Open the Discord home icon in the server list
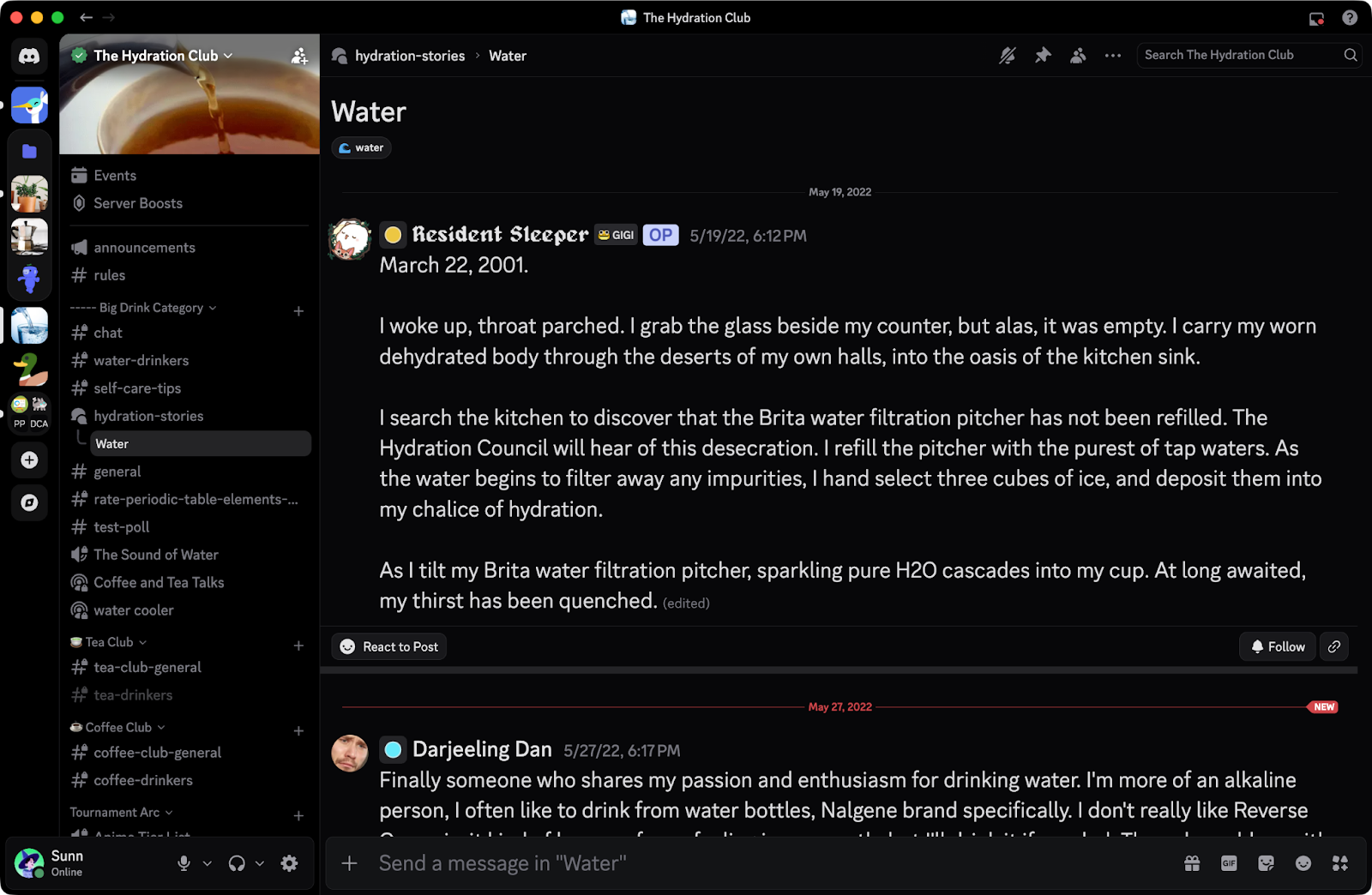This screenshot has height=895, width=1372. point(29,56)
